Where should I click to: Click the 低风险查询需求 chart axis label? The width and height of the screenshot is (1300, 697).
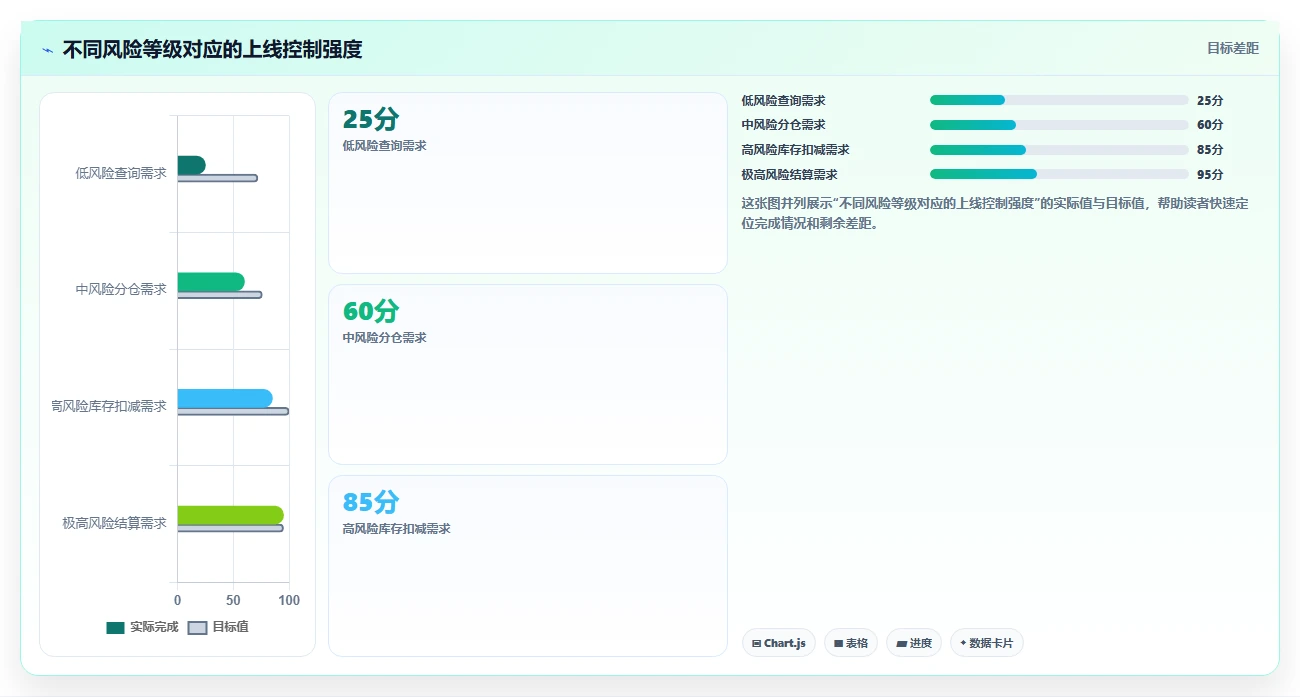click(121, 173)
